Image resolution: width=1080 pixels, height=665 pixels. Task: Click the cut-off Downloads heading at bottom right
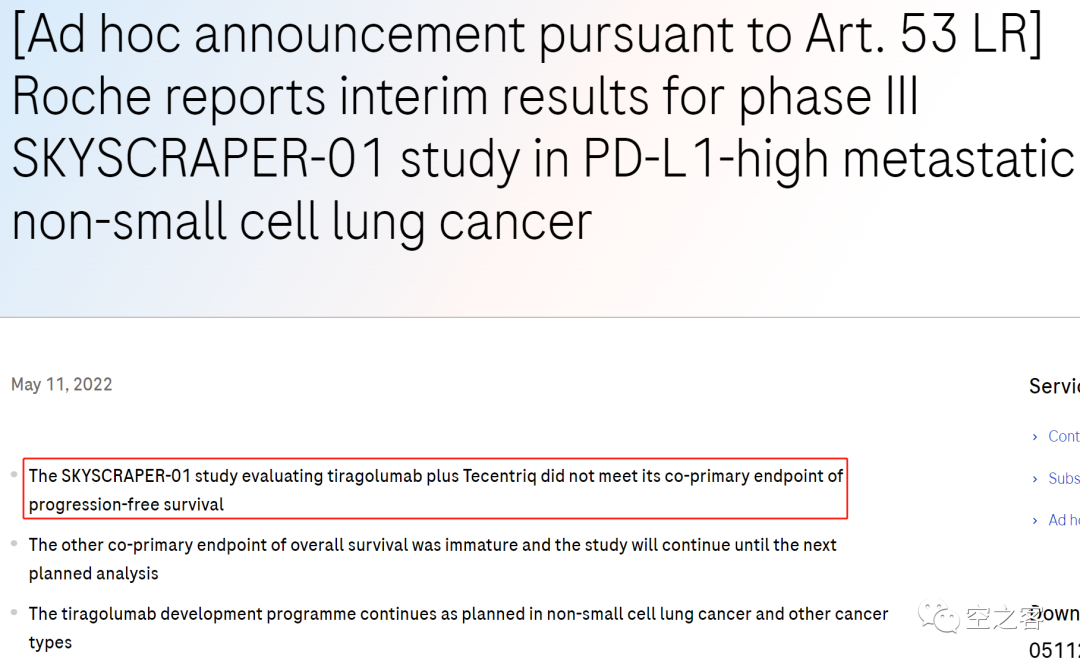1055,613
